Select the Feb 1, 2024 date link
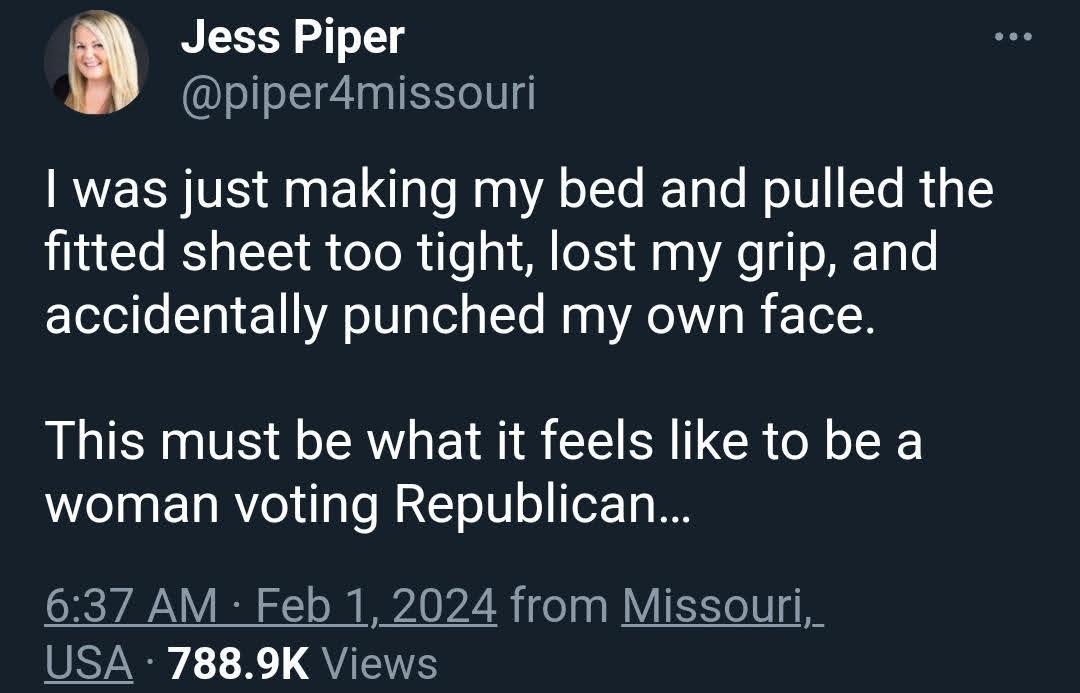Image resolution: width=1080 pixels, height=693 pixels. pyautogui.click(x=376, y=605)
